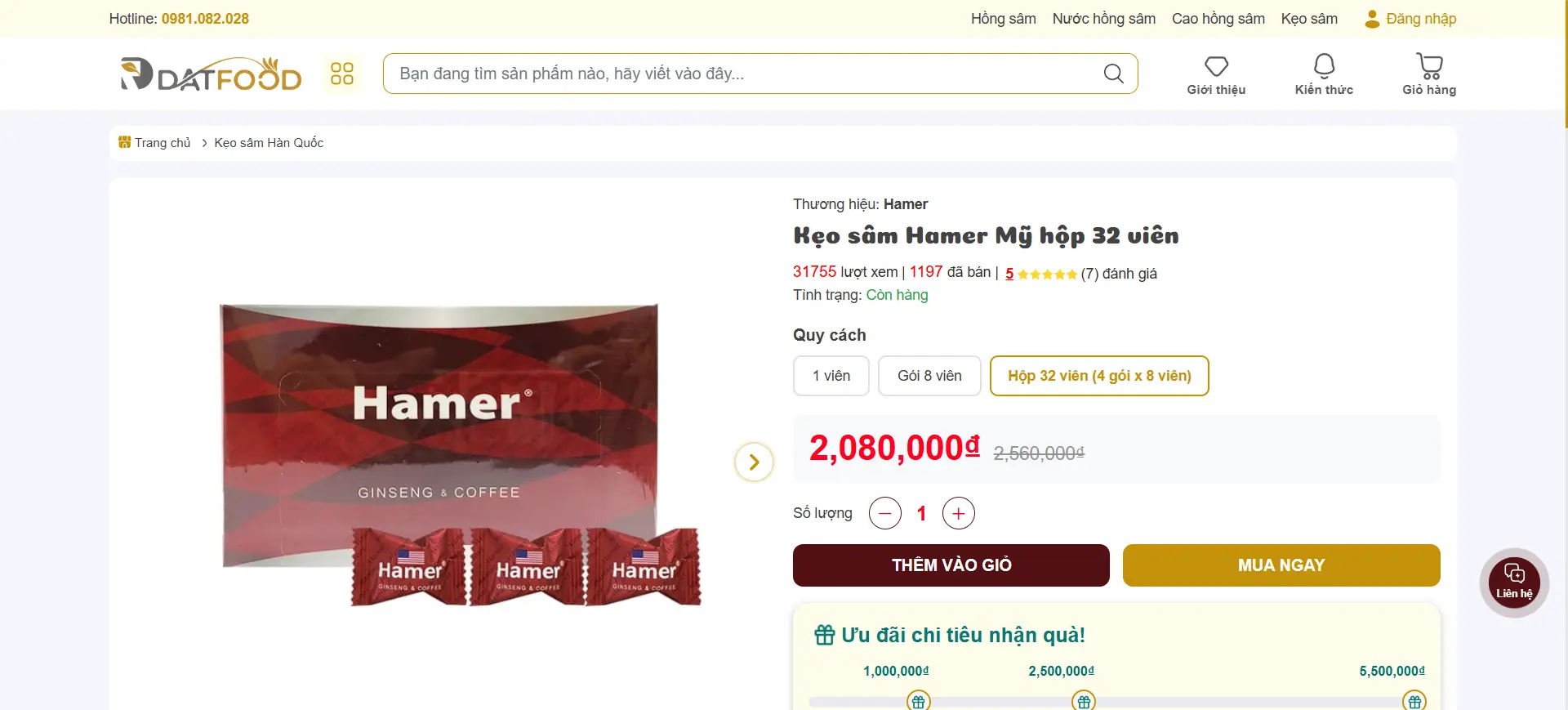Select the Gói 8 viên option
This screenshot has height=710, width=1568.
coord(929,376)
